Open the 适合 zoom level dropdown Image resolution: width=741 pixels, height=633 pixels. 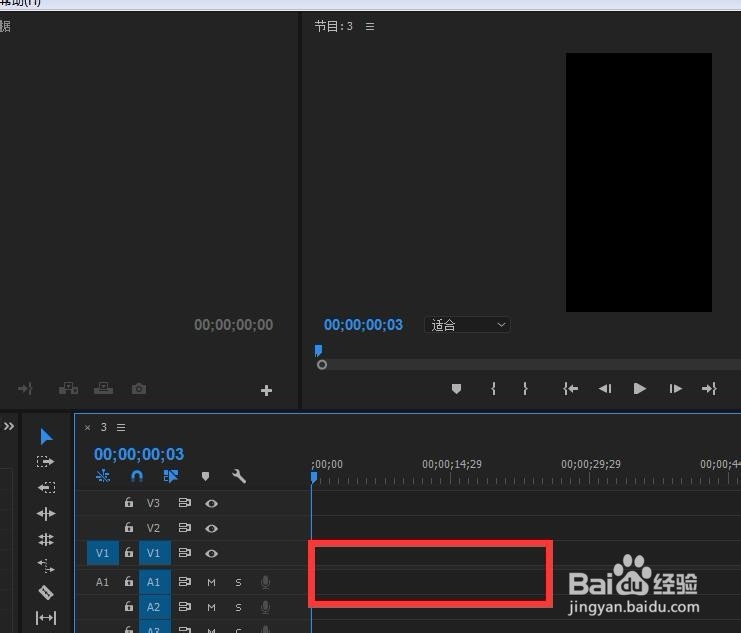click(467, 325)
